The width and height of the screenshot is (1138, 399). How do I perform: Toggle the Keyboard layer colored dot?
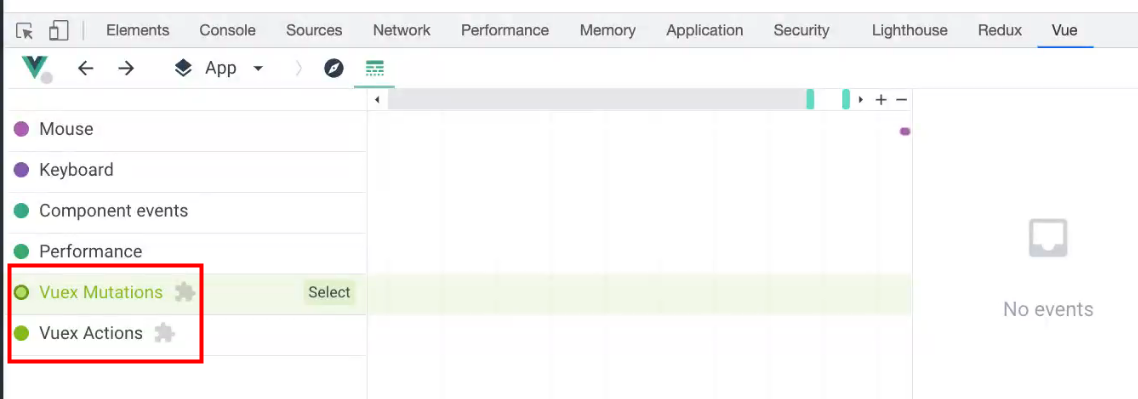coord(21,170)
